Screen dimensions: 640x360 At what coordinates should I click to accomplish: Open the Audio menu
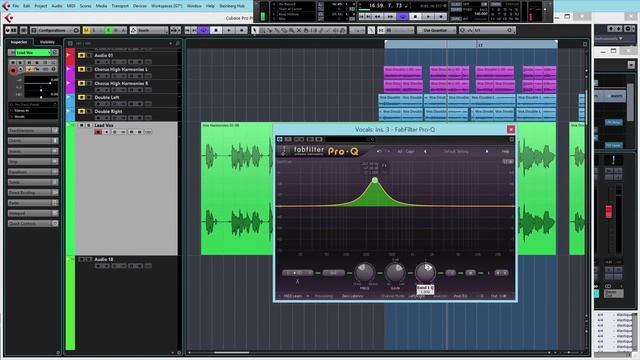[57, 6]
